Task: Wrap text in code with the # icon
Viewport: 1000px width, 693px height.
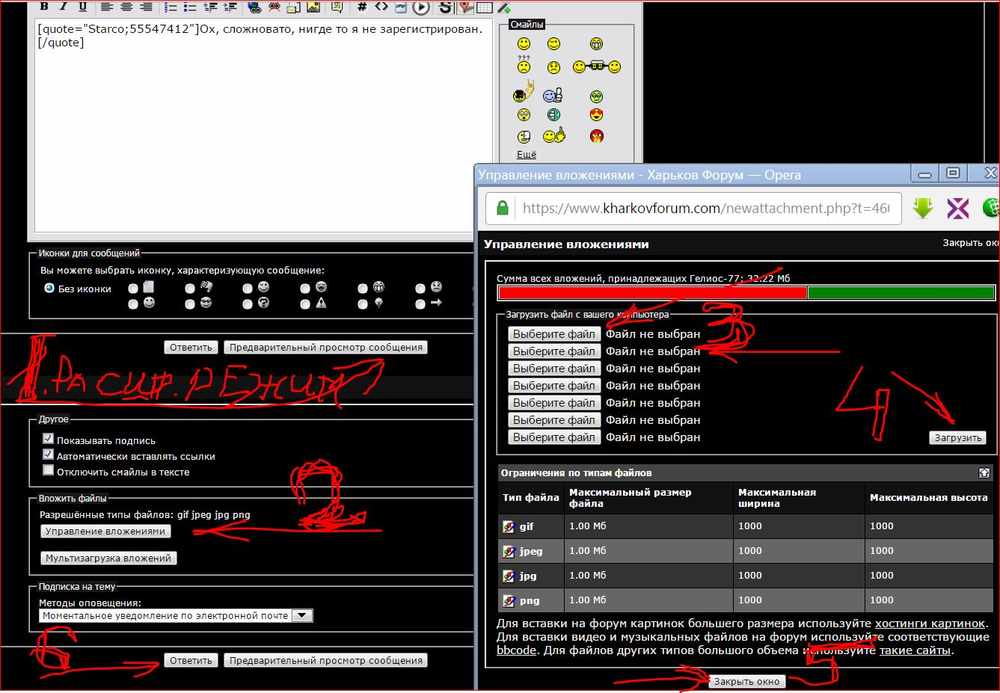Action: 362,6
